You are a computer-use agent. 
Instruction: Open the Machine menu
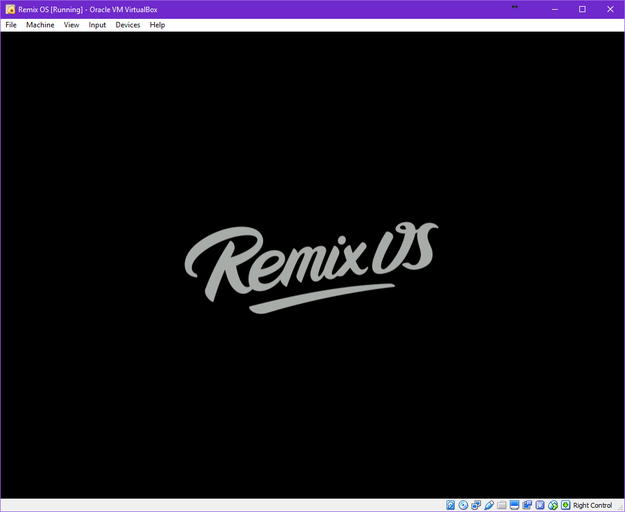tap(40, 25)
